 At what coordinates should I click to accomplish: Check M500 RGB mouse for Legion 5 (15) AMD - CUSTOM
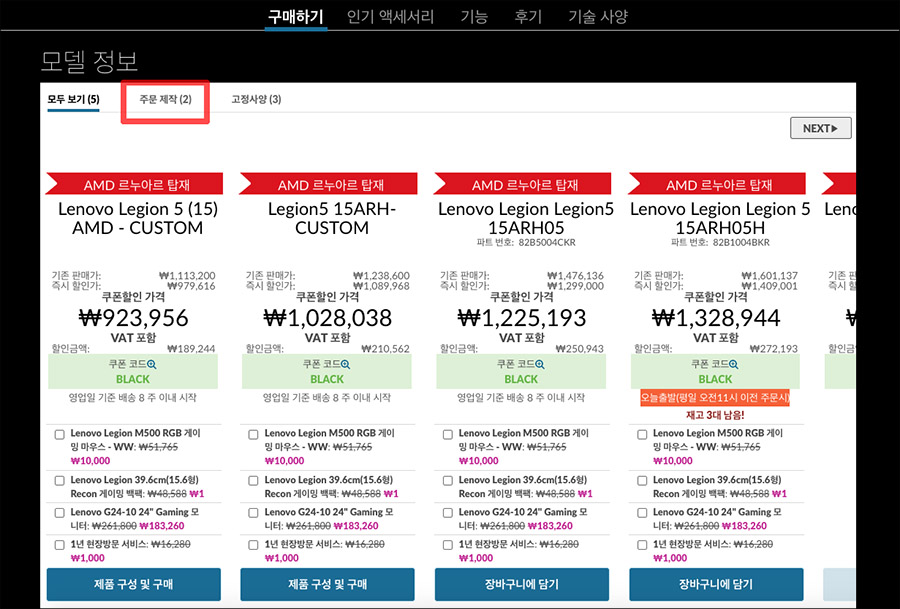[59, 435]
